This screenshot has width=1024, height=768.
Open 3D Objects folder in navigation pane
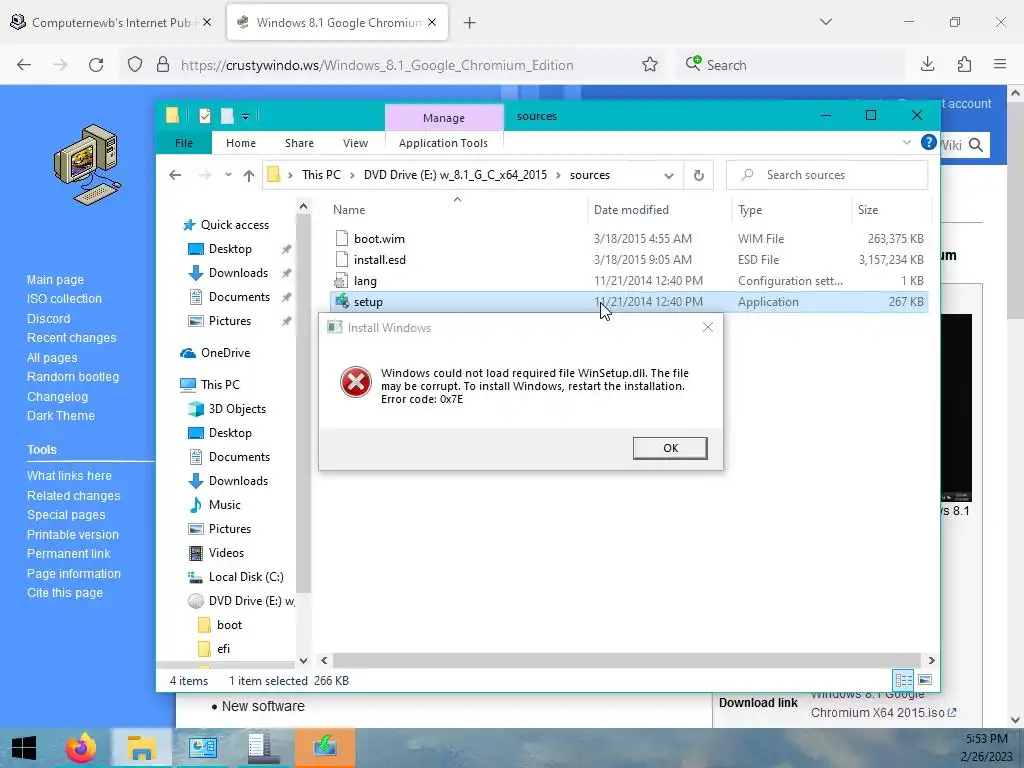coord(237,409)
